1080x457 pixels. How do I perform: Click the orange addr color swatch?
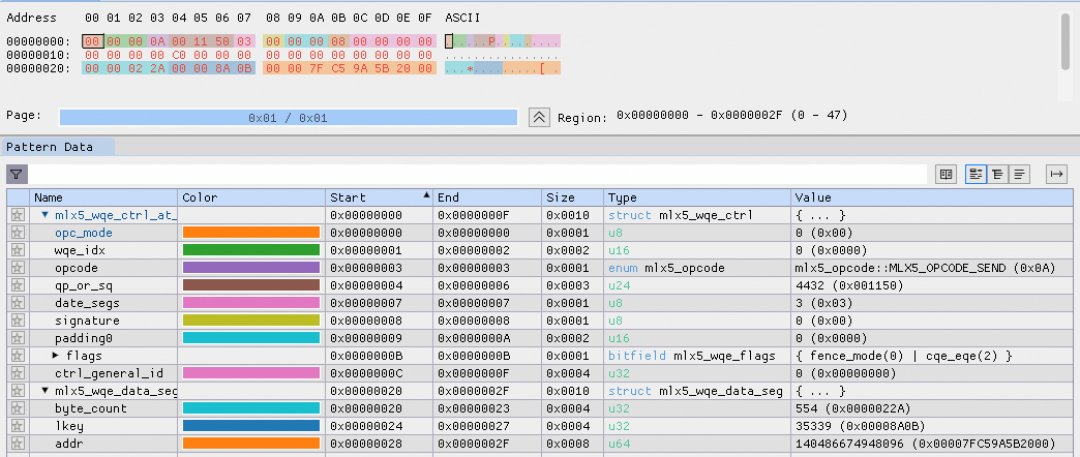pos(251,444)
